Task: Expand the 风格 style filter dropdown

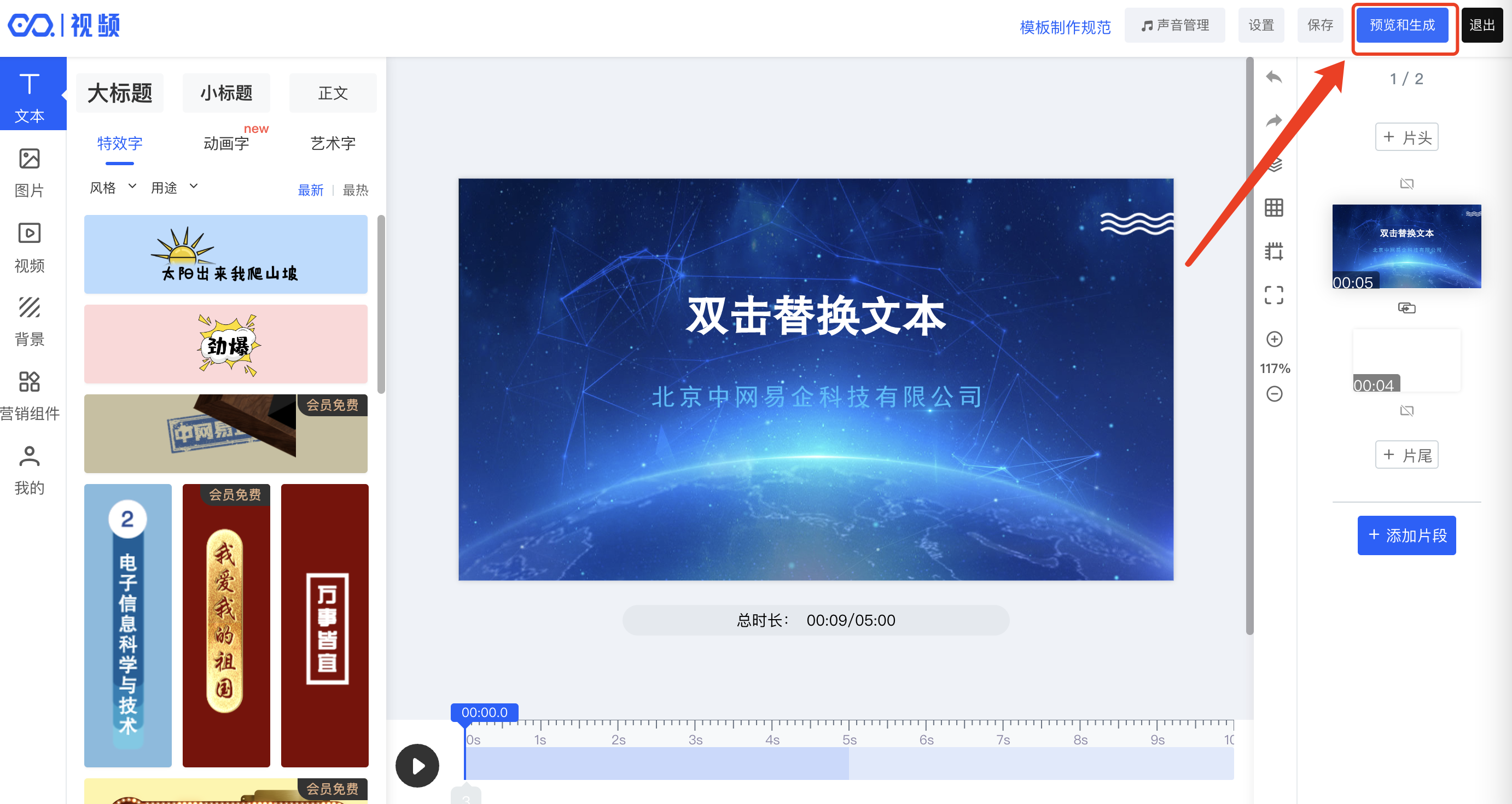Action: point(113,188)
